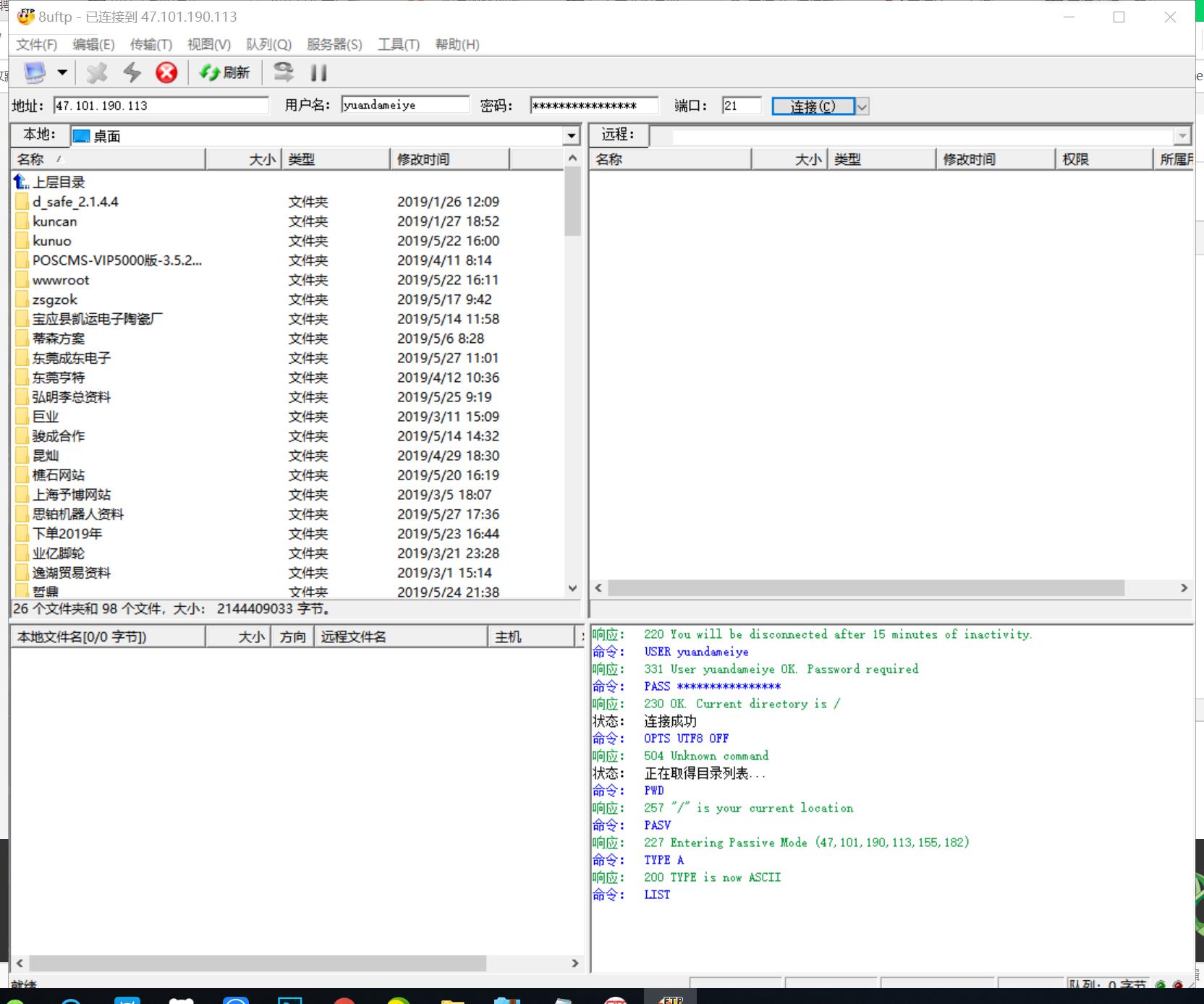Expand the local 桌面 path dropdown

(572, 135)
